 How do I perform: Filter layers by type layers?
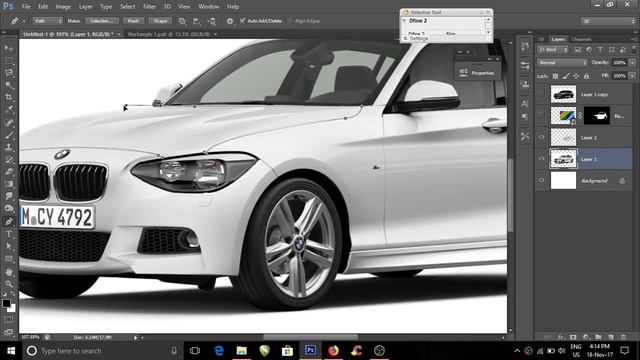pyautogui.click(x=600, y=49)
